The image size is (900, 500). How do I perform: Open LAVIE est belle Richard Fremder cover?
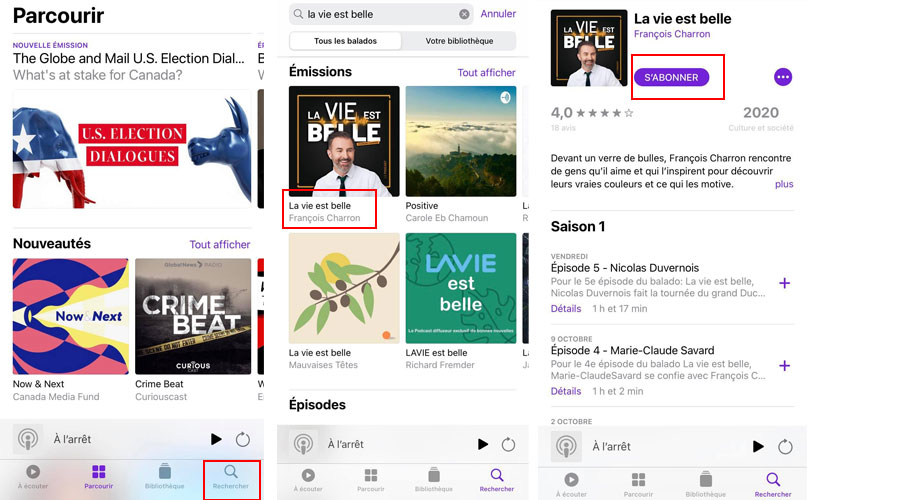tap(461, 288)
